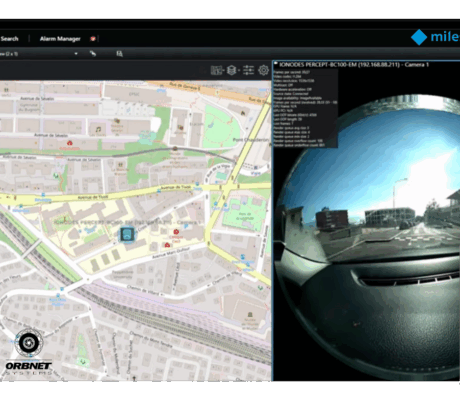Select the blue camera icon on the map
This screenshot has height=400, width=460.
pos(127,235)
